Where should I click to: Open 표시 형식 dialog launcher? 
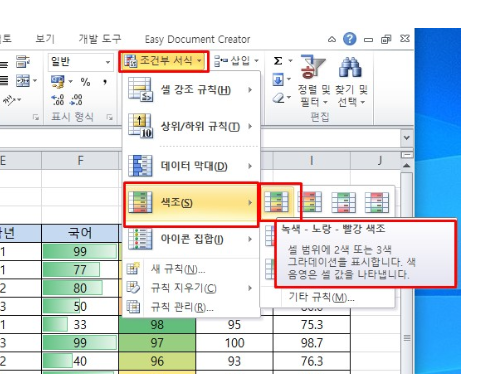pyautogui.click(x=109, y=117)
